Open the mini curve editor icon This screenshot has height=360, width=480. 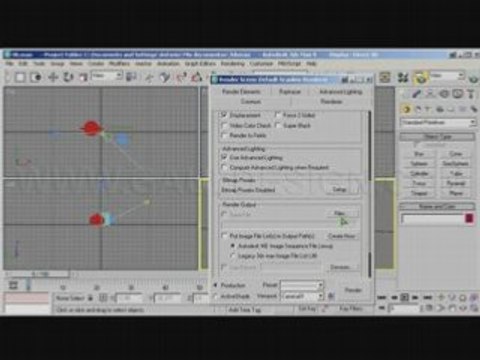click(x=13, y=285)
